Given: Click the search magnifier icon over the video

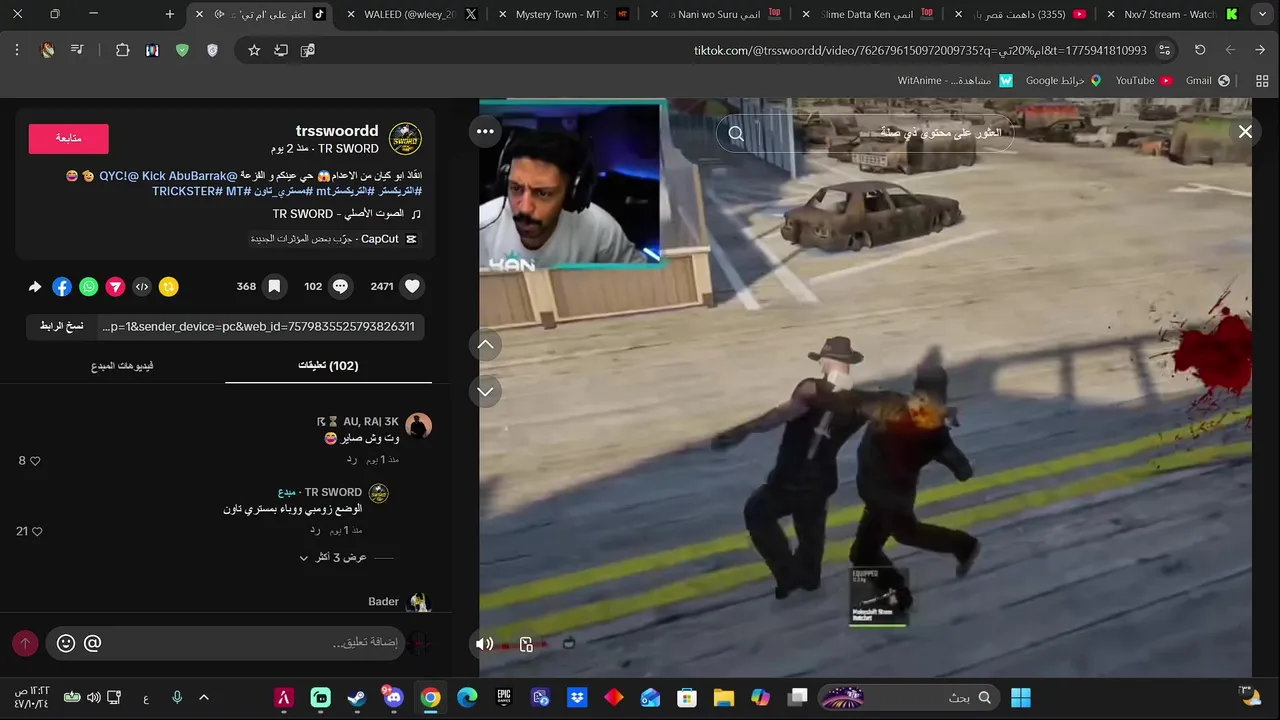Looking at the screenshot, I should click(x=736, y=133).
